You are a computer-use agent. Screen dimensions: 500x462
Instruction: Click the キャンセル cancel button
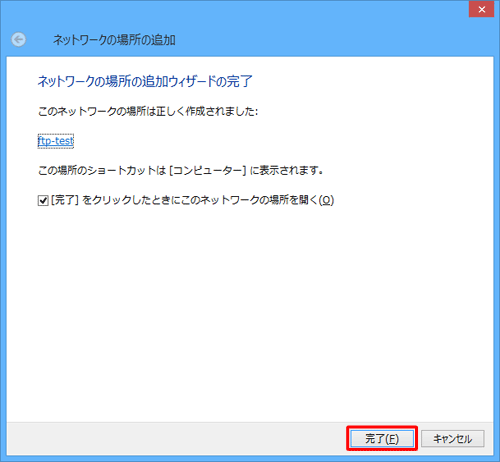pos(453,439)
